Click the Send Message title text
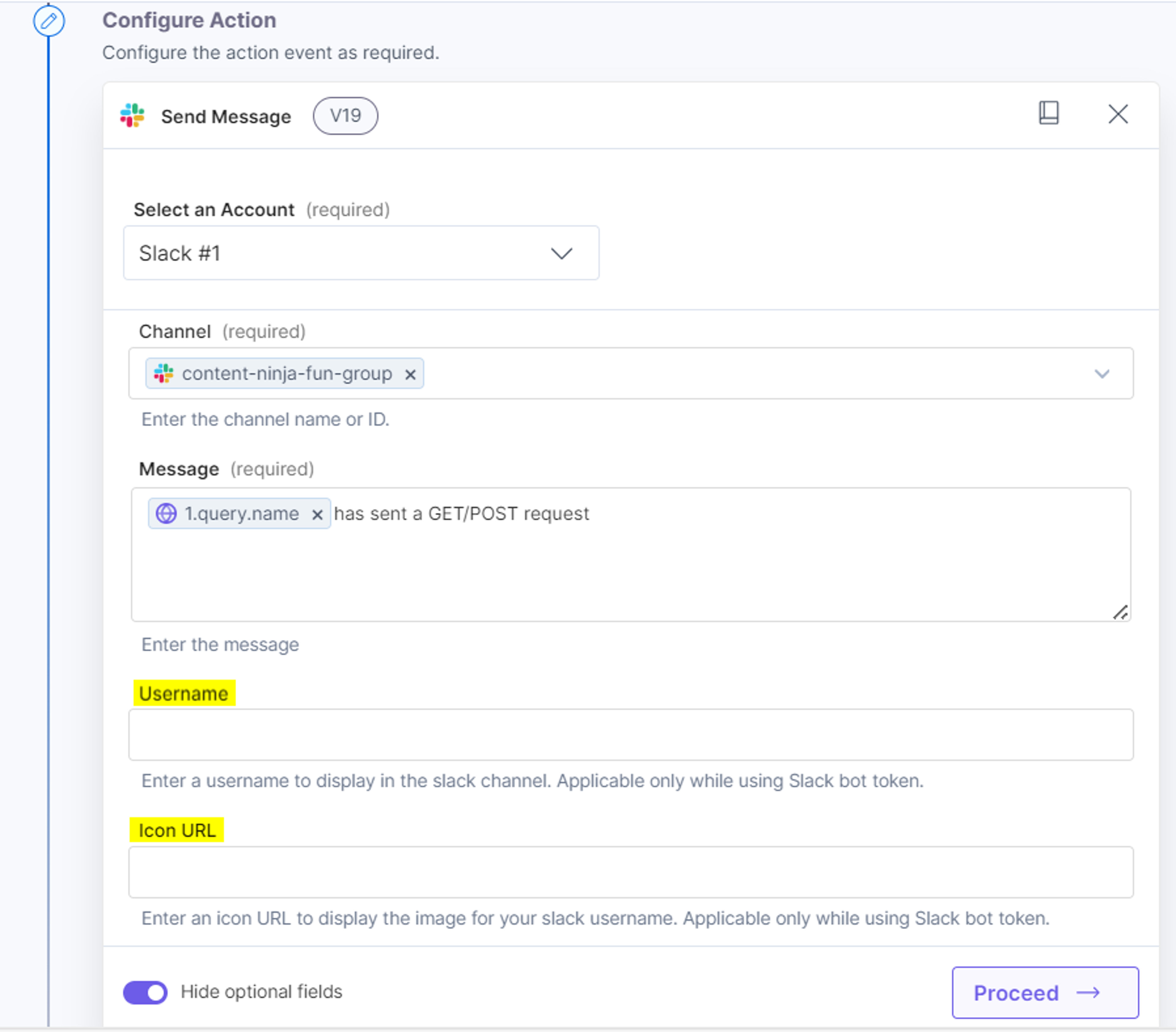 (226, 117)
